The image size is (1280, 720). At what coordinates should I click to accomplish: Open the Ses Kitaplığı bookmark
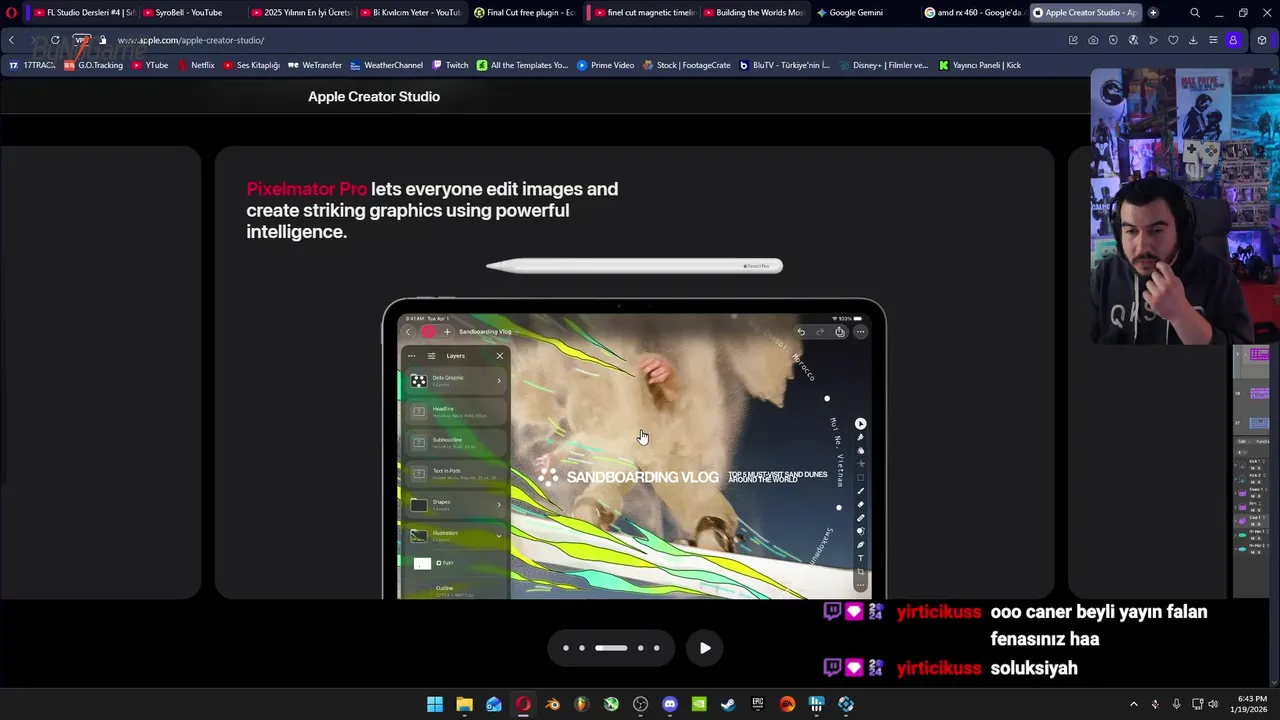(x=251, y=65)
